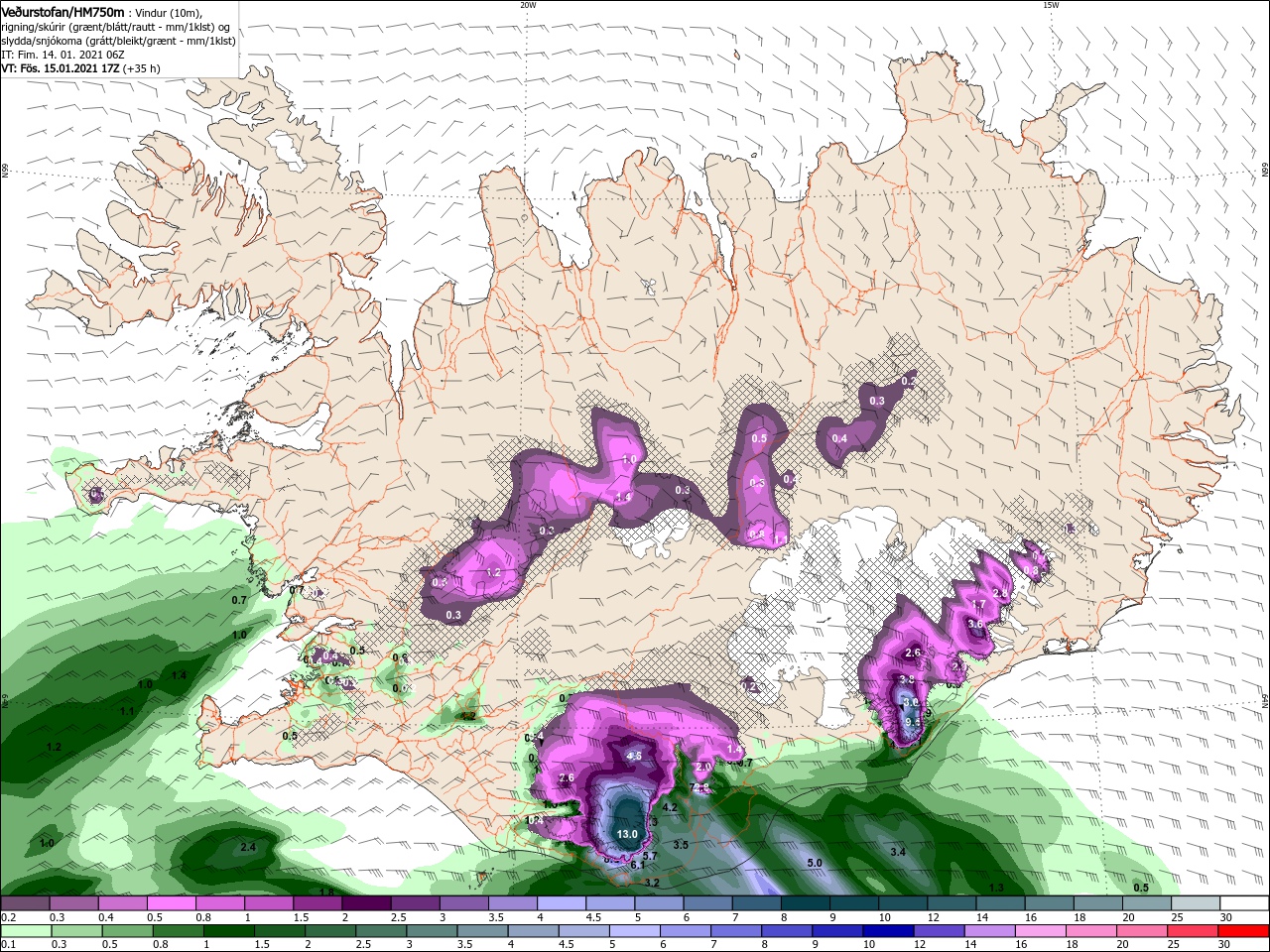
Task: Select upper legend swatch between 0.2 and 0.3
Action: [25, 903]
